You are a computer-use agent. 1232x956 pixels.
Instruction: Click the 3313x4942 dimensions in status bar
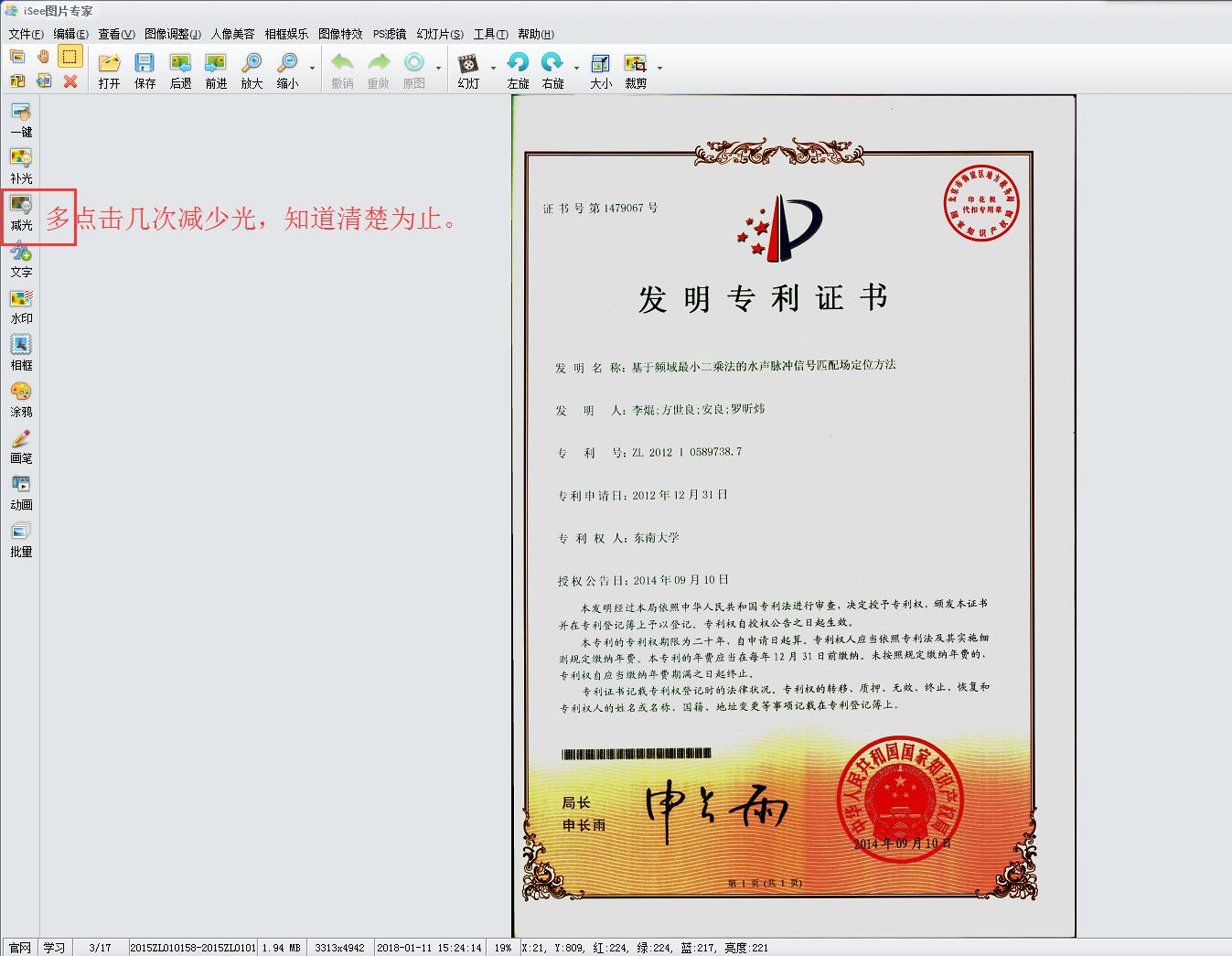click(x=339, y=948)
